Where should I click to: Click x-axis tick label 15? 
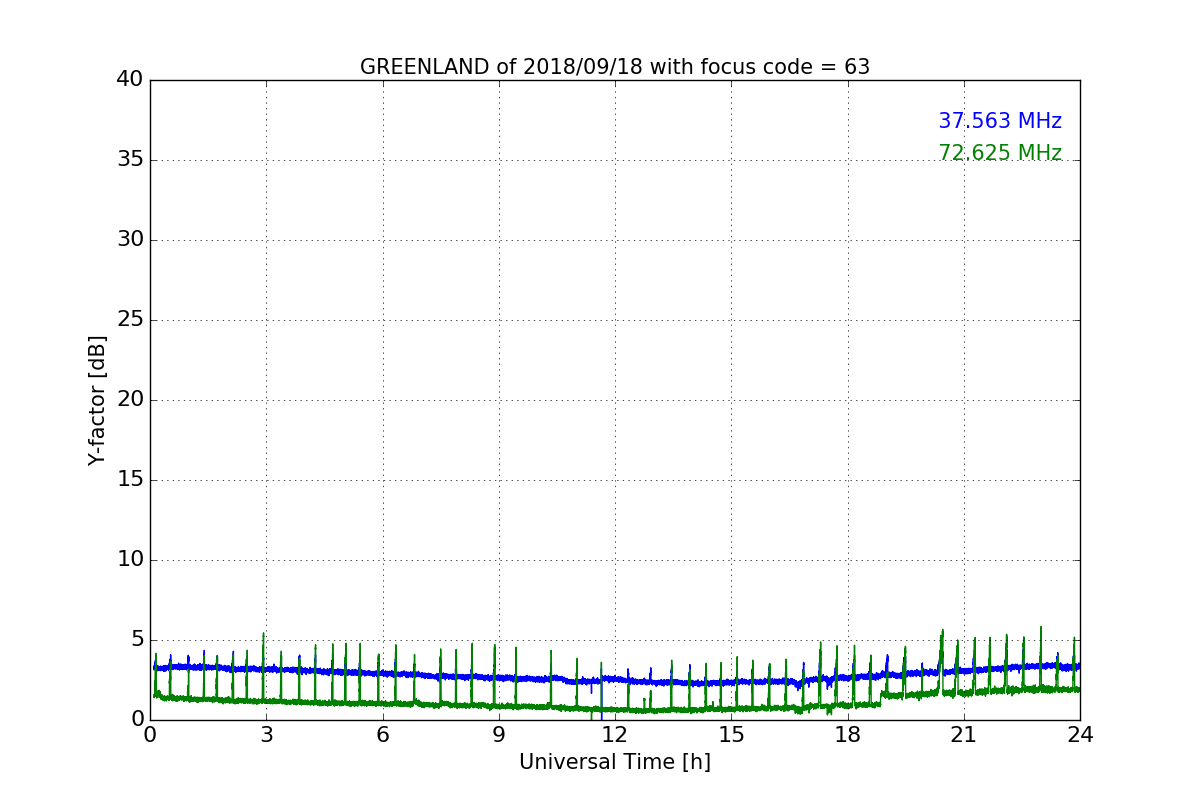(x=731, y=735)
